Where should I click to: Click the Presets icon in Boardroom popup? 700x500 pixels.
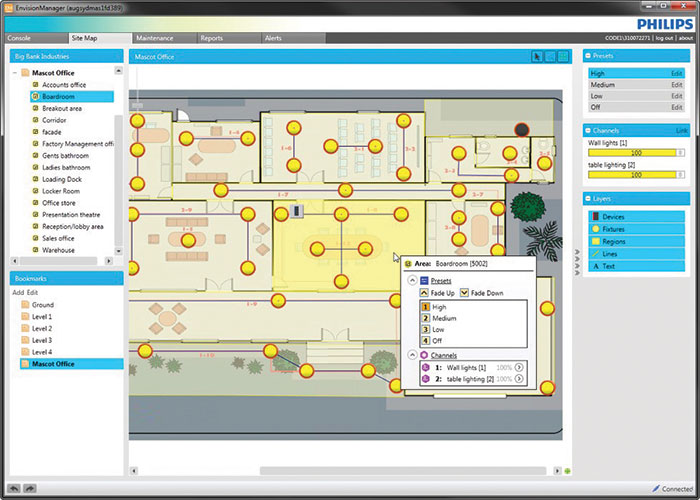[x=424, y=281]
